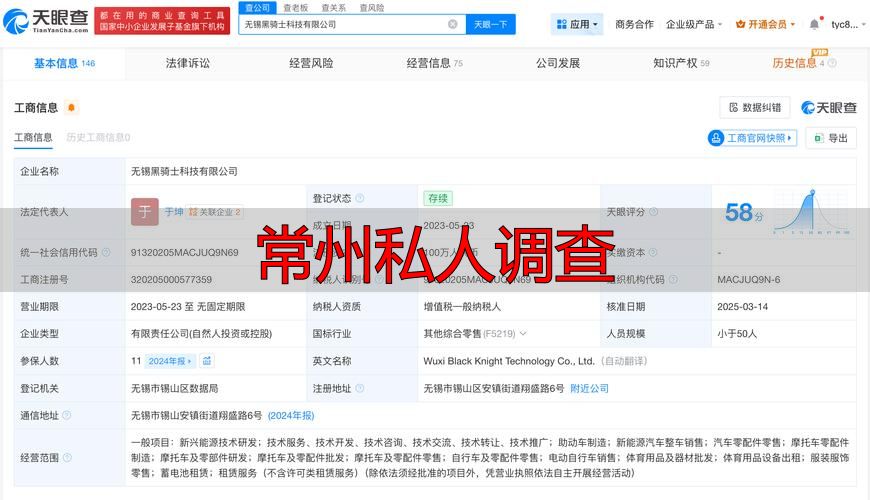Click the red 于 avatar of legal representative
This screenshot has width=870, height=500.
(145, 212)
